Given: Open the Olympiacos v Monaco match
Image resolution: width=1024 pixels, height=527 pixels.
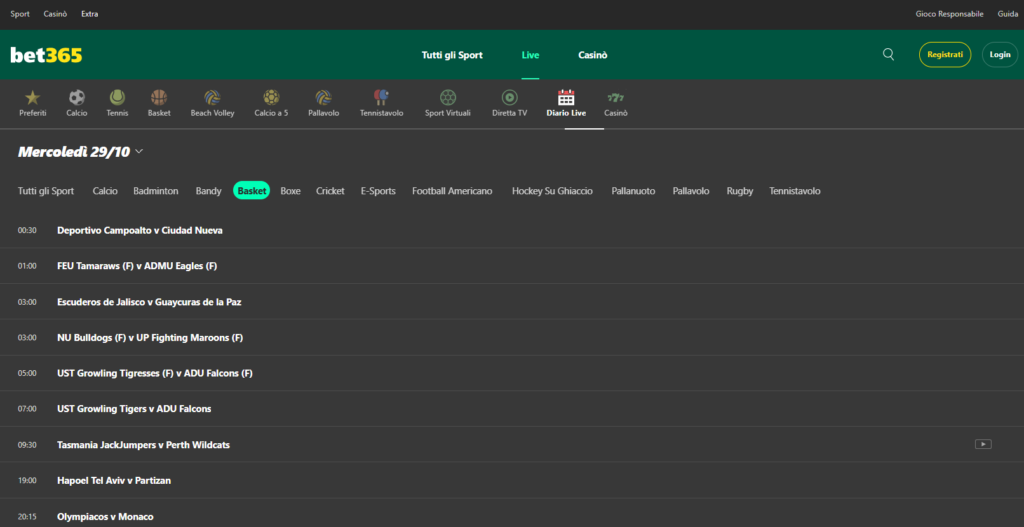Looking at the screenshot, I should coord(105,516).
